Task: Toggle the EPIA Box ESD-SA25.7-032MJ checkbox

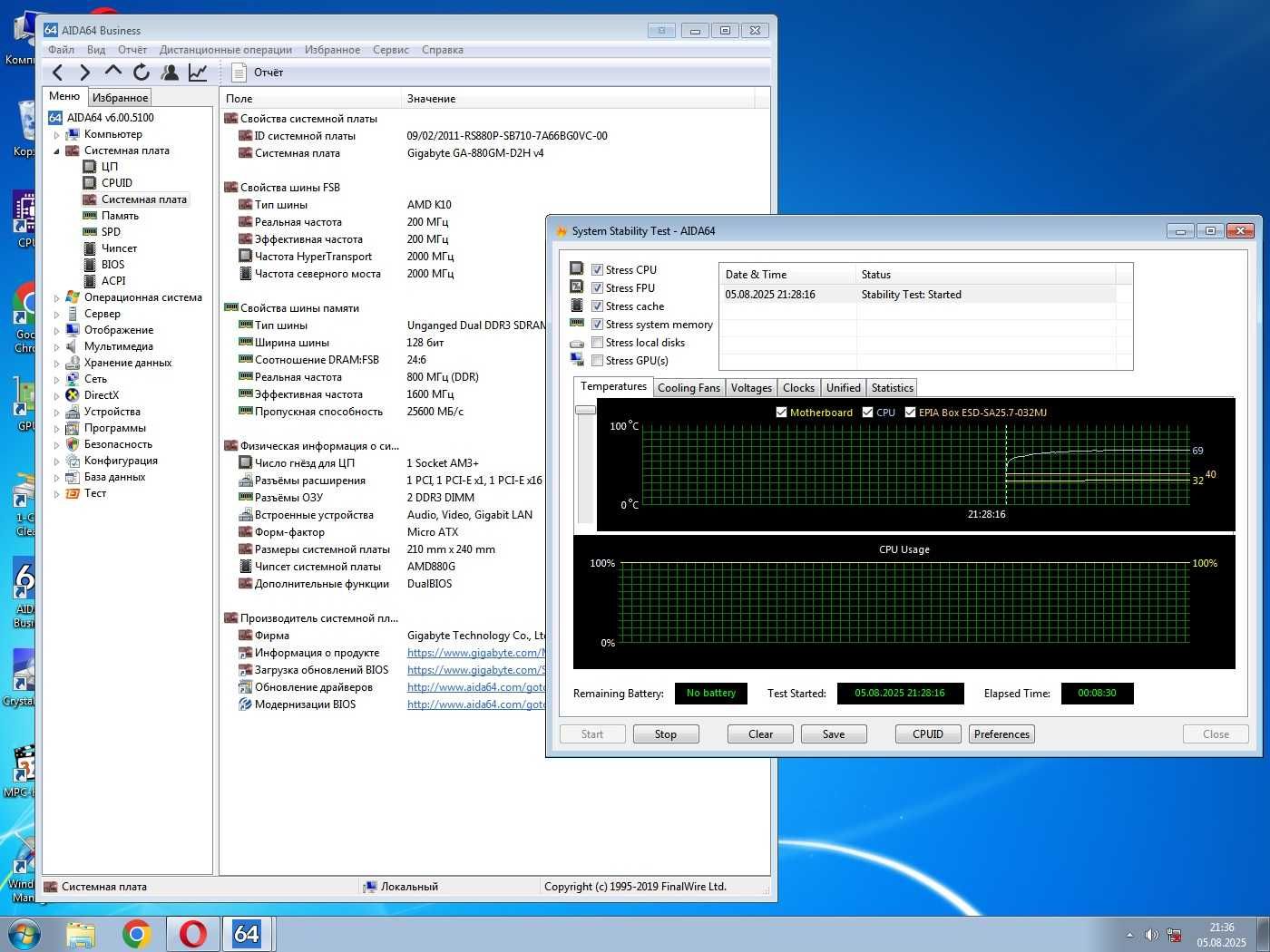Action: click(910, 413)
